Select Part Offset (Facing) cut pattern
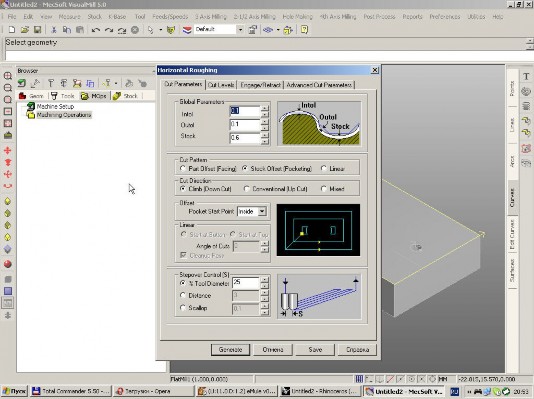The width and height of the screenshot is (534, 399). point(208,169)
